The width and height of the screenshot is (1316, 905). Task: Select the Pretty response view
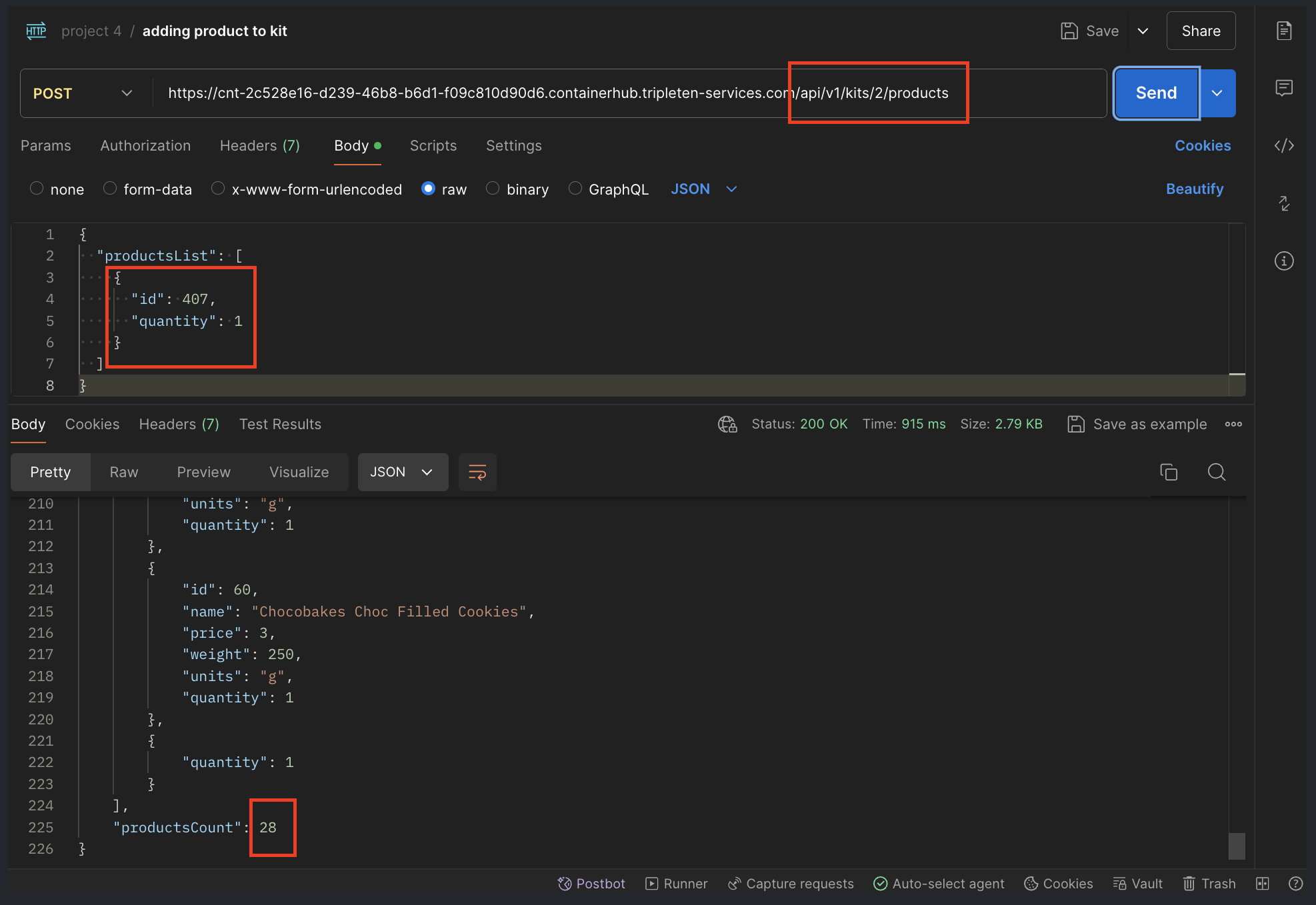tap(51, 472)
